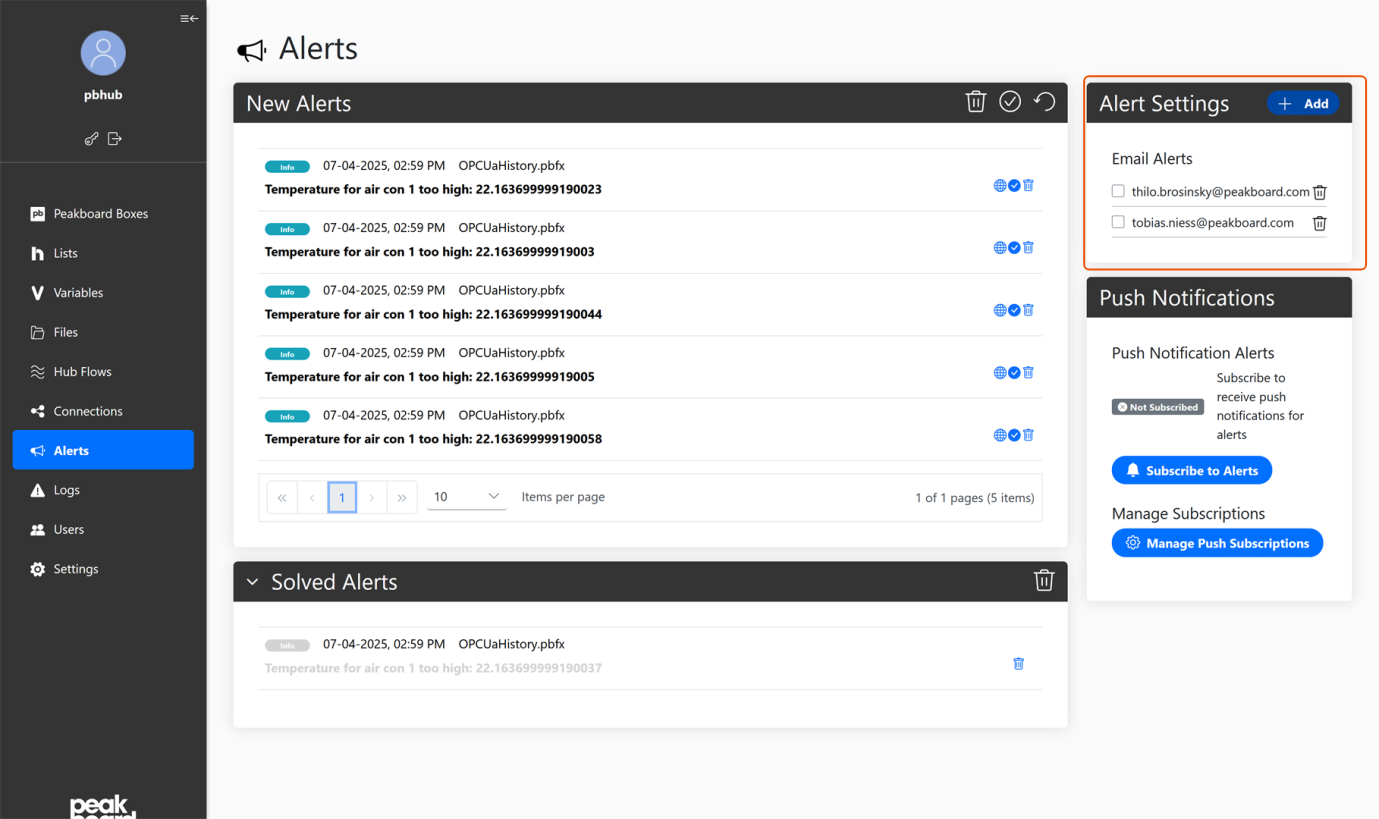
Task: Collapse the sidebar with the top arrows
Action: (x=188, y=17)
